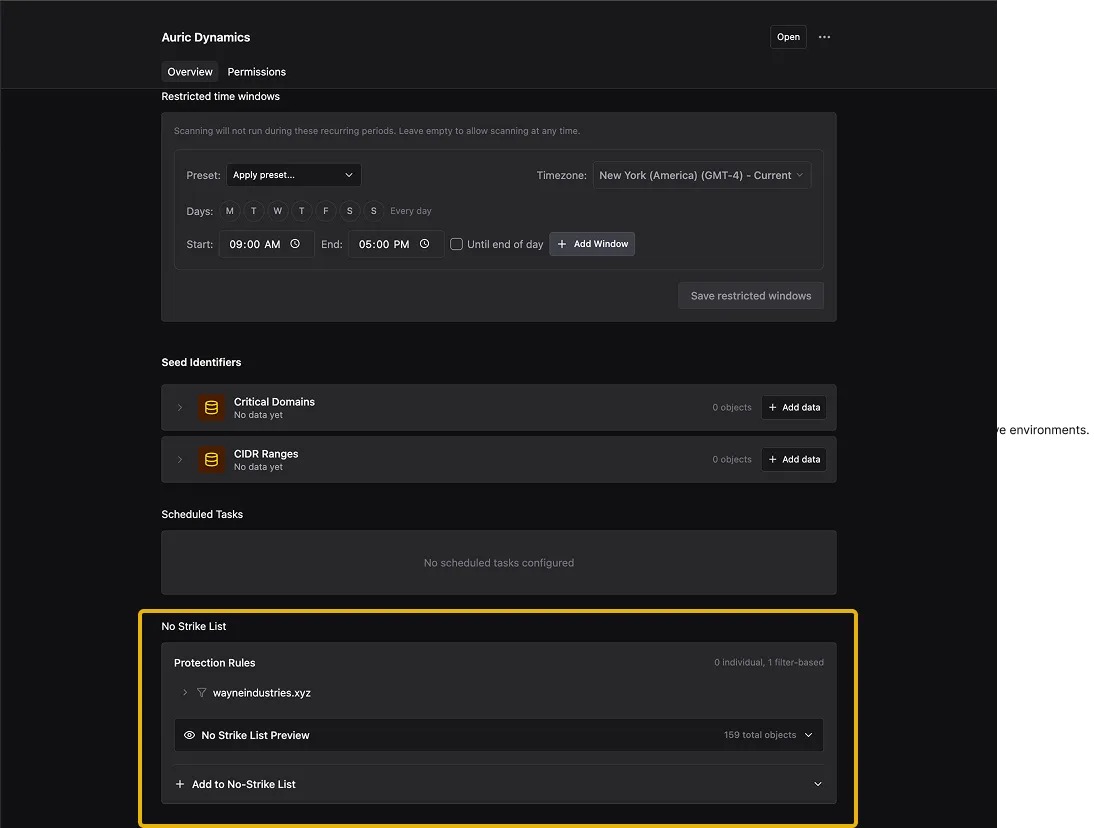Open the three-dot more options menu
Screen dimensions: 1094x828
click(x=824, y=37)
